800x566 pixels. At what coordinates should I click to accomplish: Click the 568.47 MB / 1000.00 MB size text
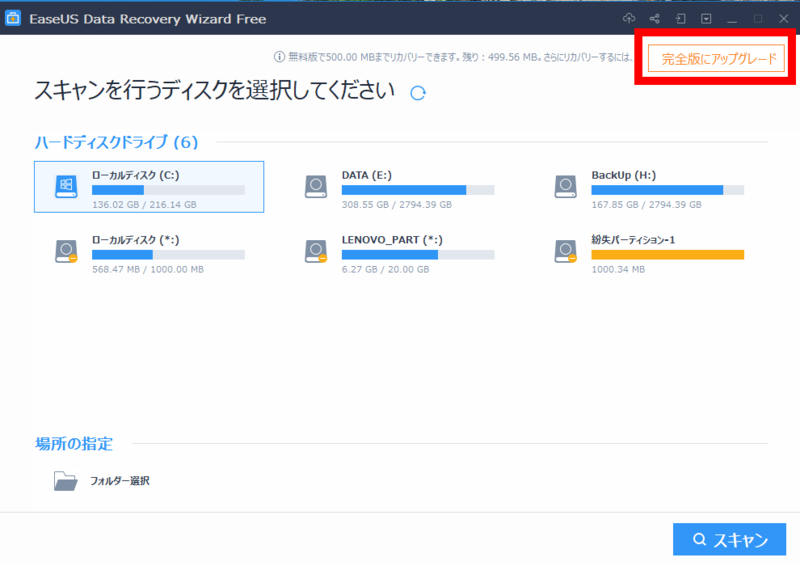point(147,269)
